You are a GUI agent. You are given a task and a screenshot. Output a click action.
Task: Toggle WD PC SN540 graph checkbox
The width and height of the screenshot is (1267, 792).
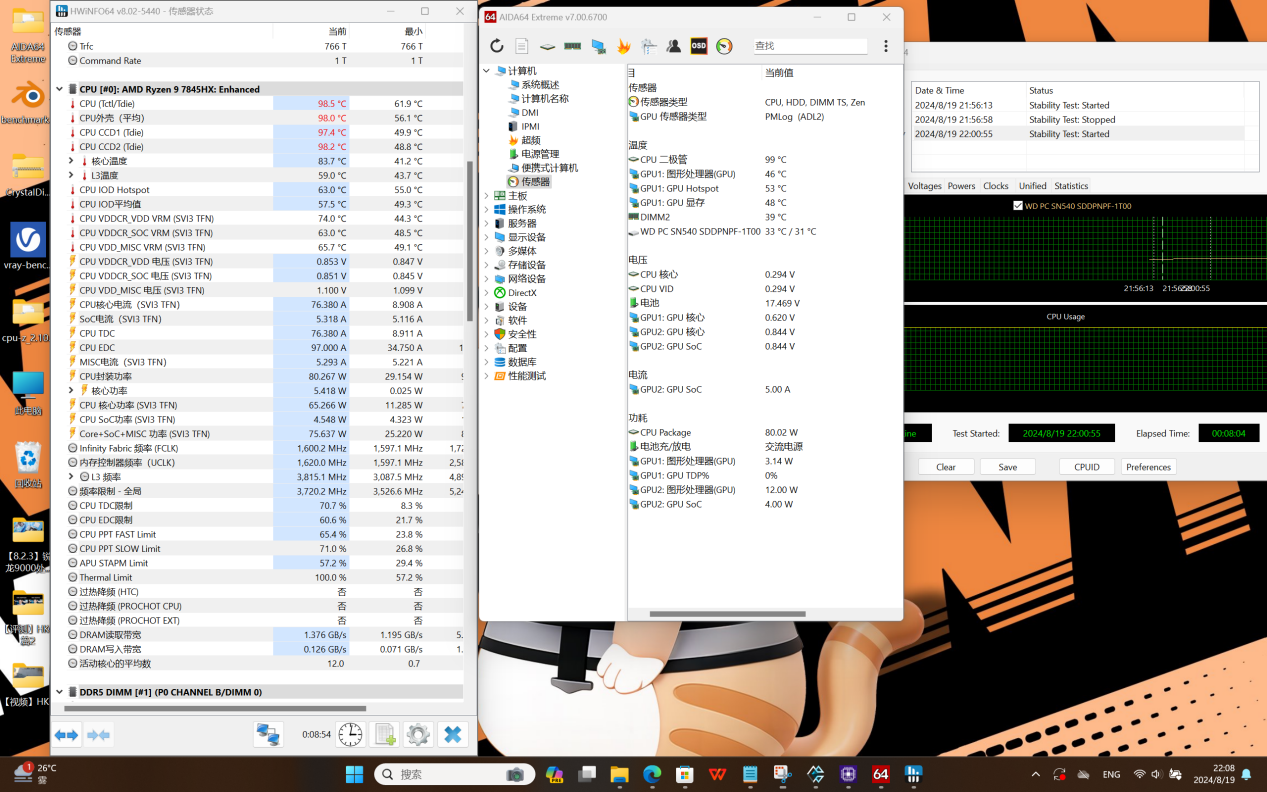(1018, 206)
